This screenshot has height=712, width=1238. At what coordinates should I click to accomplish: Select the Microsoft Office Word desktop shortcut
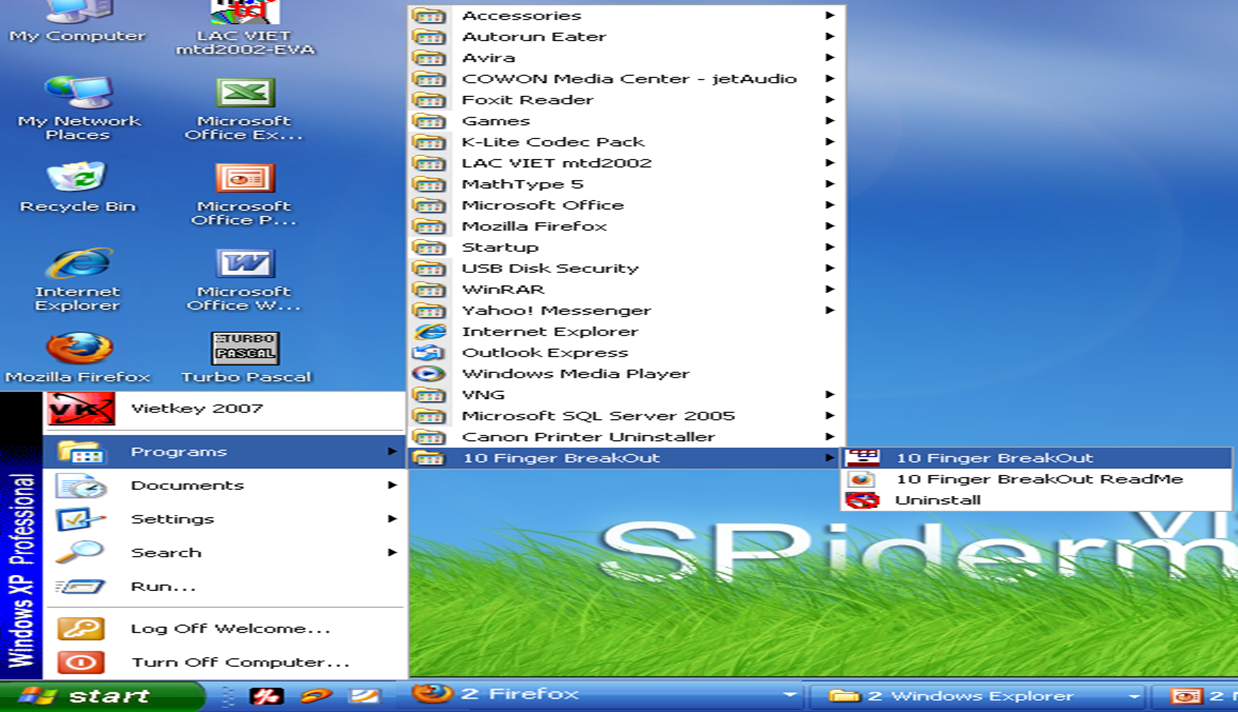point(245,280)
